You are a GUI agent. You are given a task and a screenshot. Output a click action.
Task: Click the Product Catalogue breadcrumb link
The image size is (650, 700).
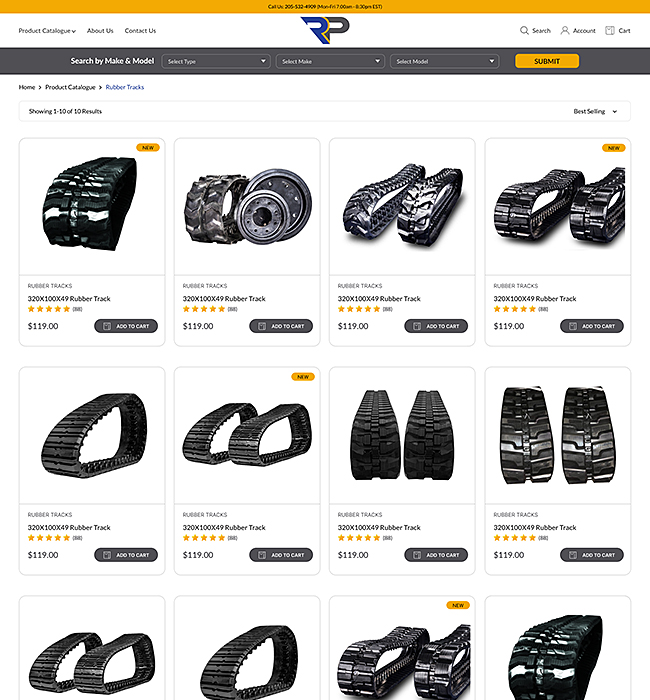[70, 87]
